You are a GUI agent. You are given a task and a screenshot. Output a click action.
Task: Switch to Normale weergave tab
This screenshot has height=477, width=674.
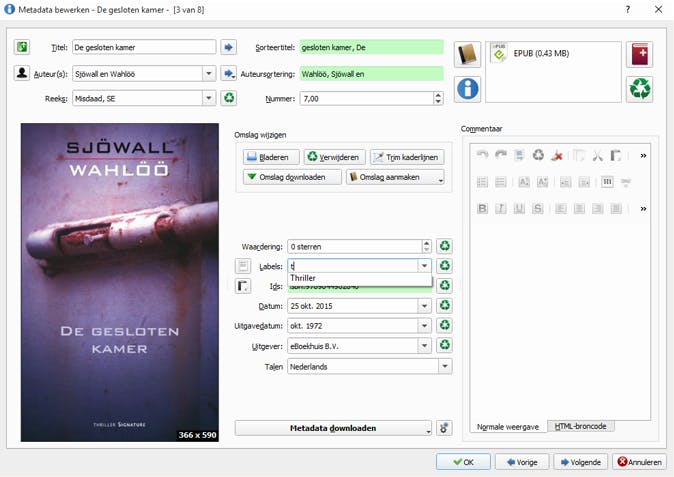pyautogui.click(x=508, y=427)
